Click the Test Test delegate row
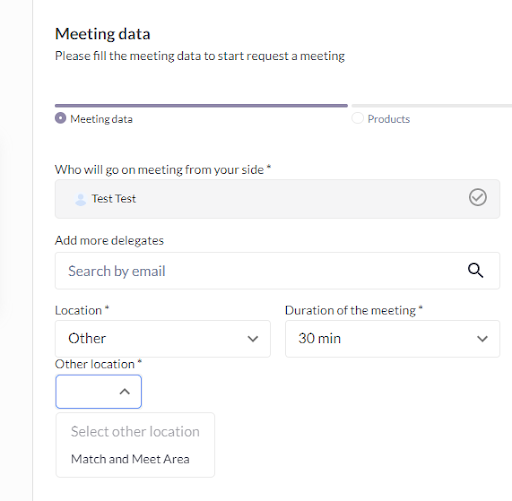This screenshot has width=512, height=501. [x=277, y=199]
